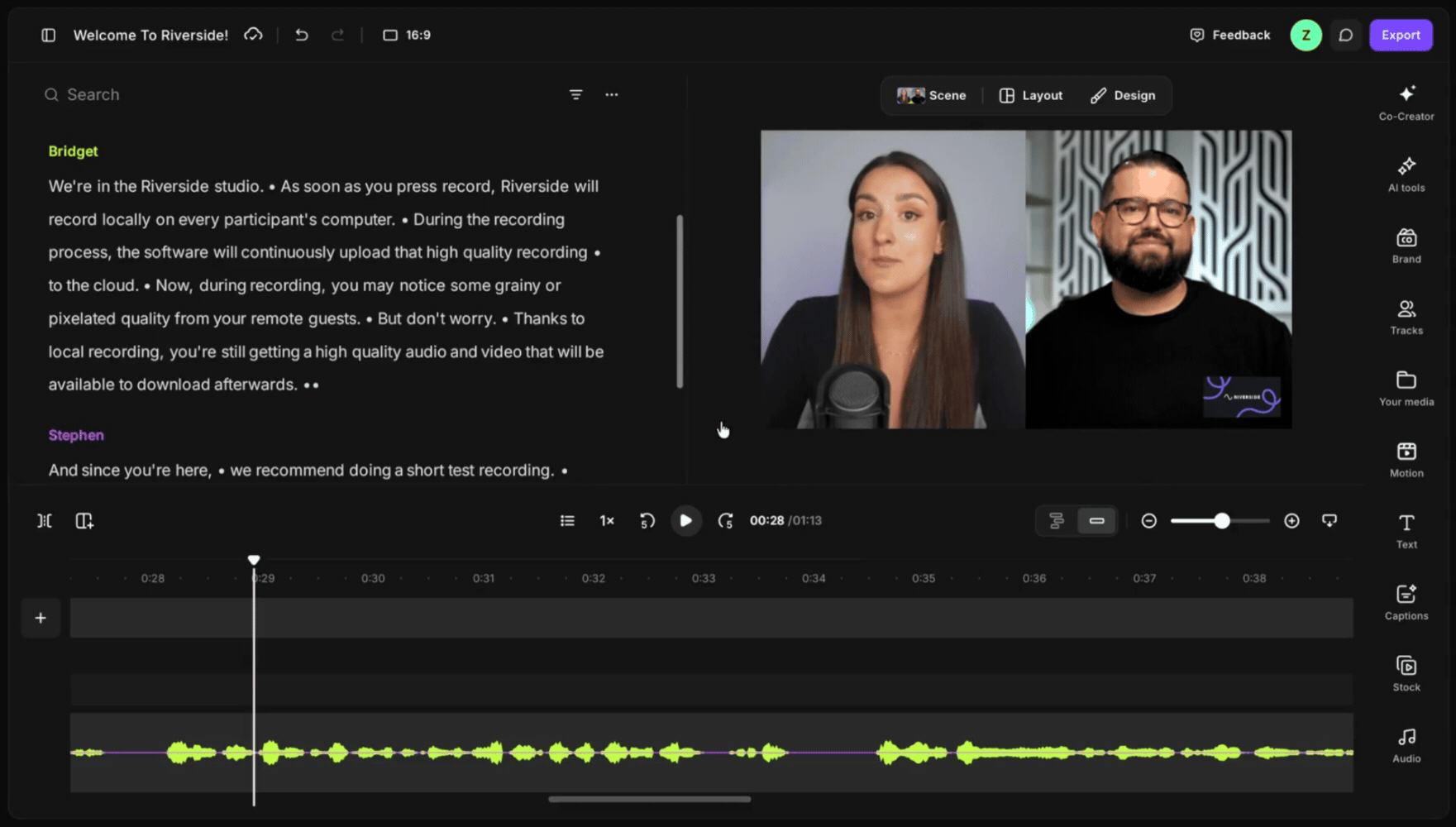Click "Welcome To Riverside!" project title

150,35
